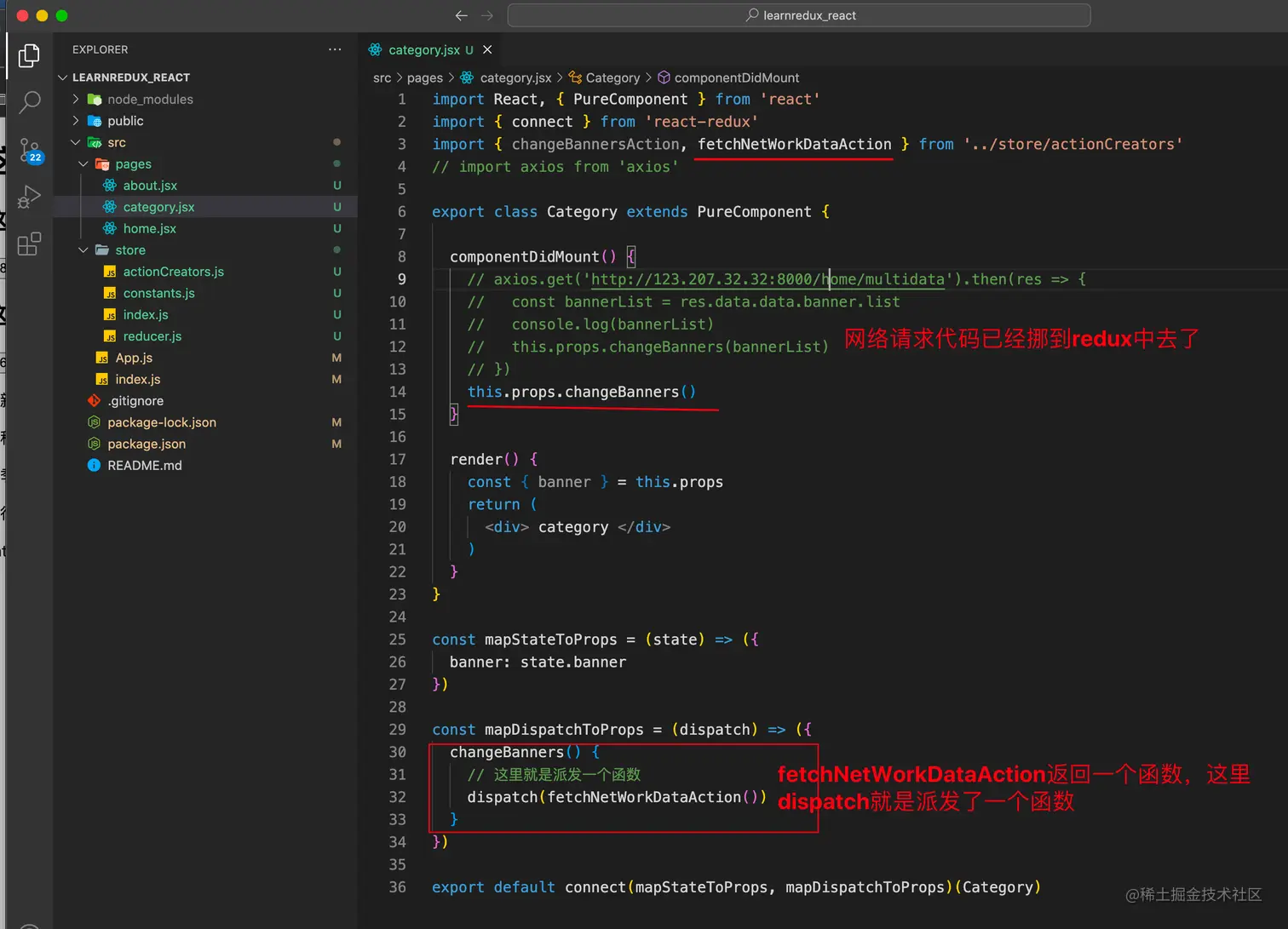The image size is (1288, 929).
Task: Click the EXPLORER panel title
Action: tap(100, 49)
